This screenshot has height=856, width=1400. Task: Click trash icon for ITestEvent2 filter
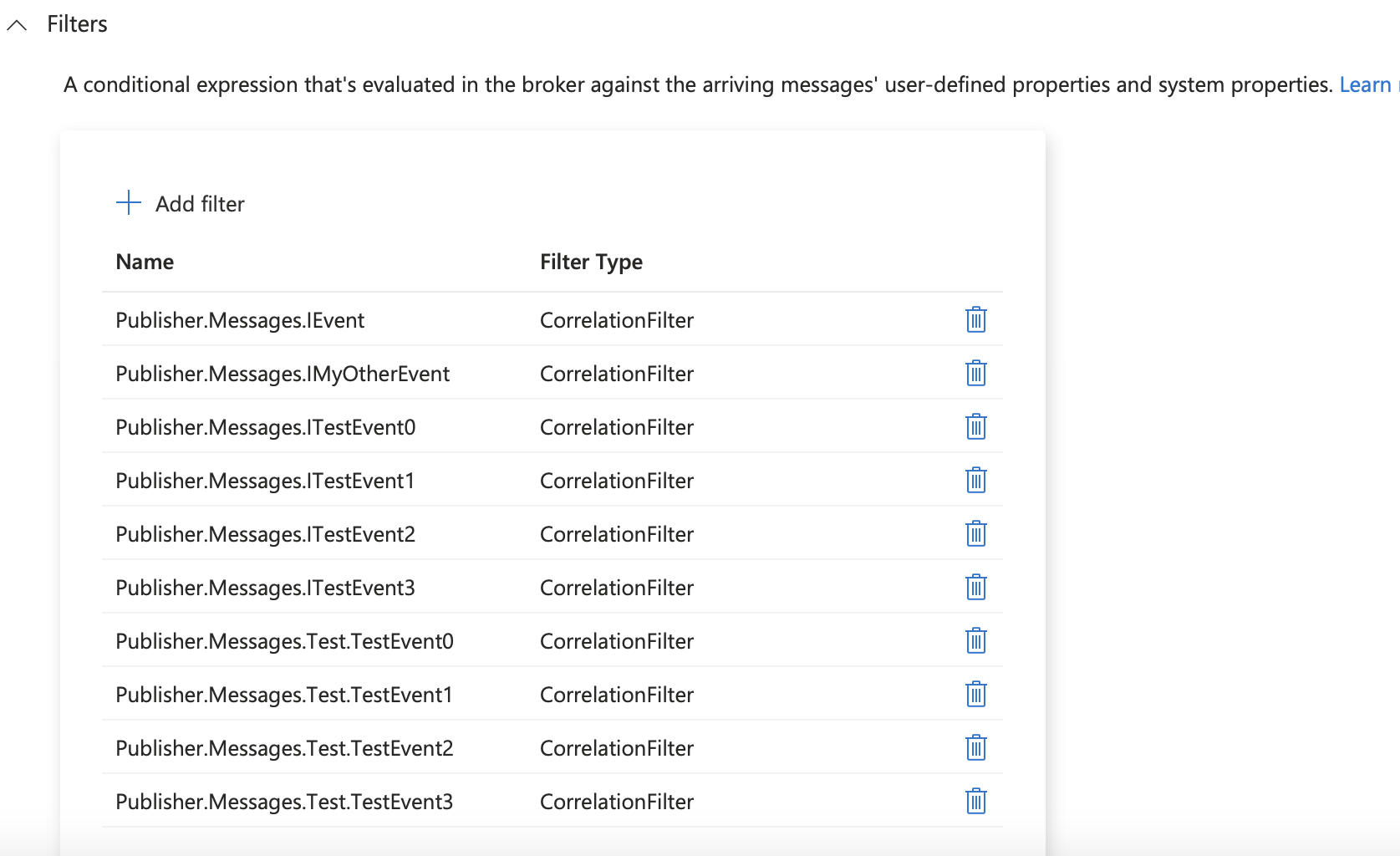point(975,533)
